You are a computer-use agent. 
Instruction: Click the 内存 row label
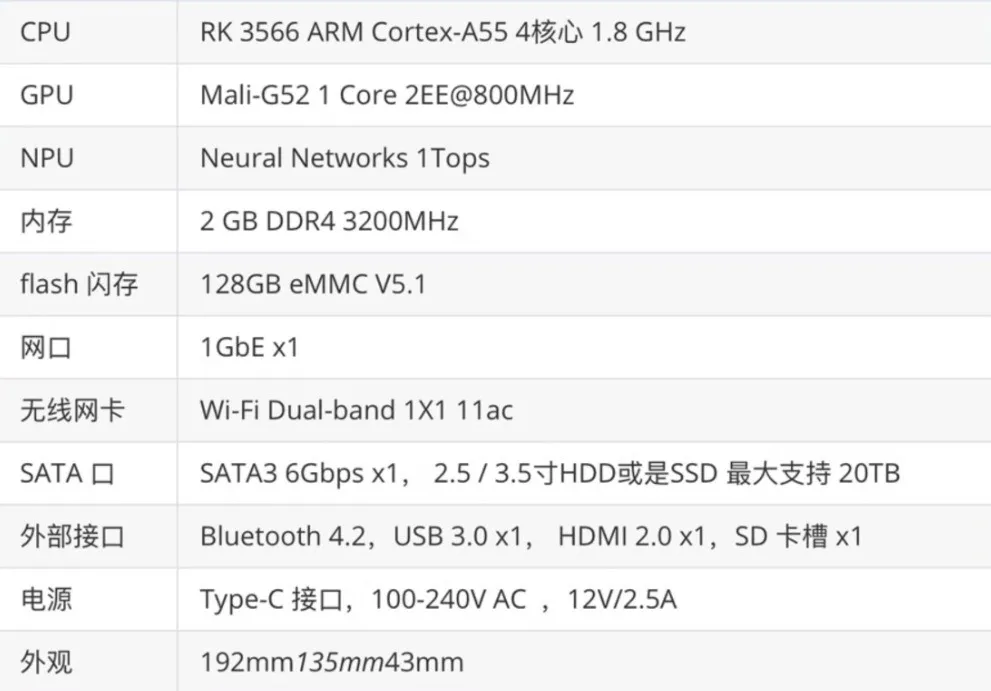click(x=46, y=221)
